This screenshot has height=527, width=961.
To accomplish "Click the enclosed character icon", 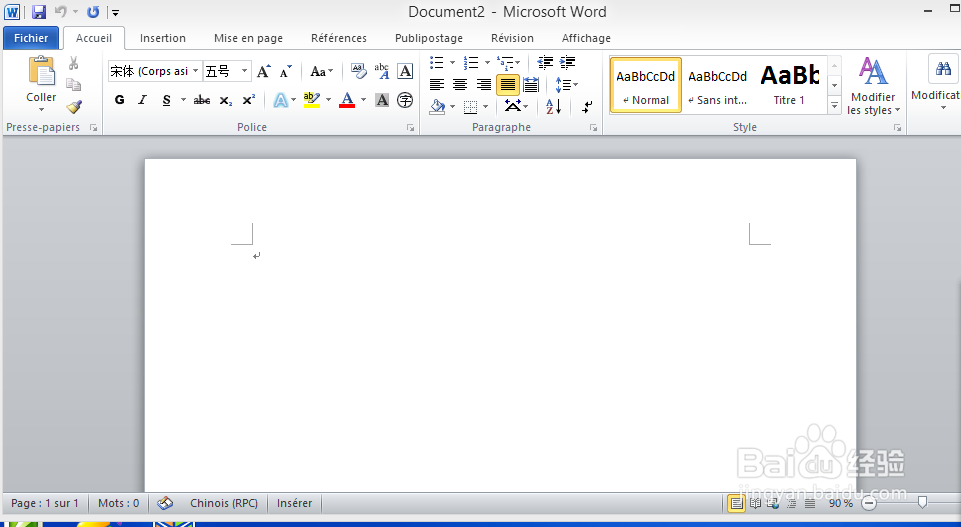I will [405, 100].
